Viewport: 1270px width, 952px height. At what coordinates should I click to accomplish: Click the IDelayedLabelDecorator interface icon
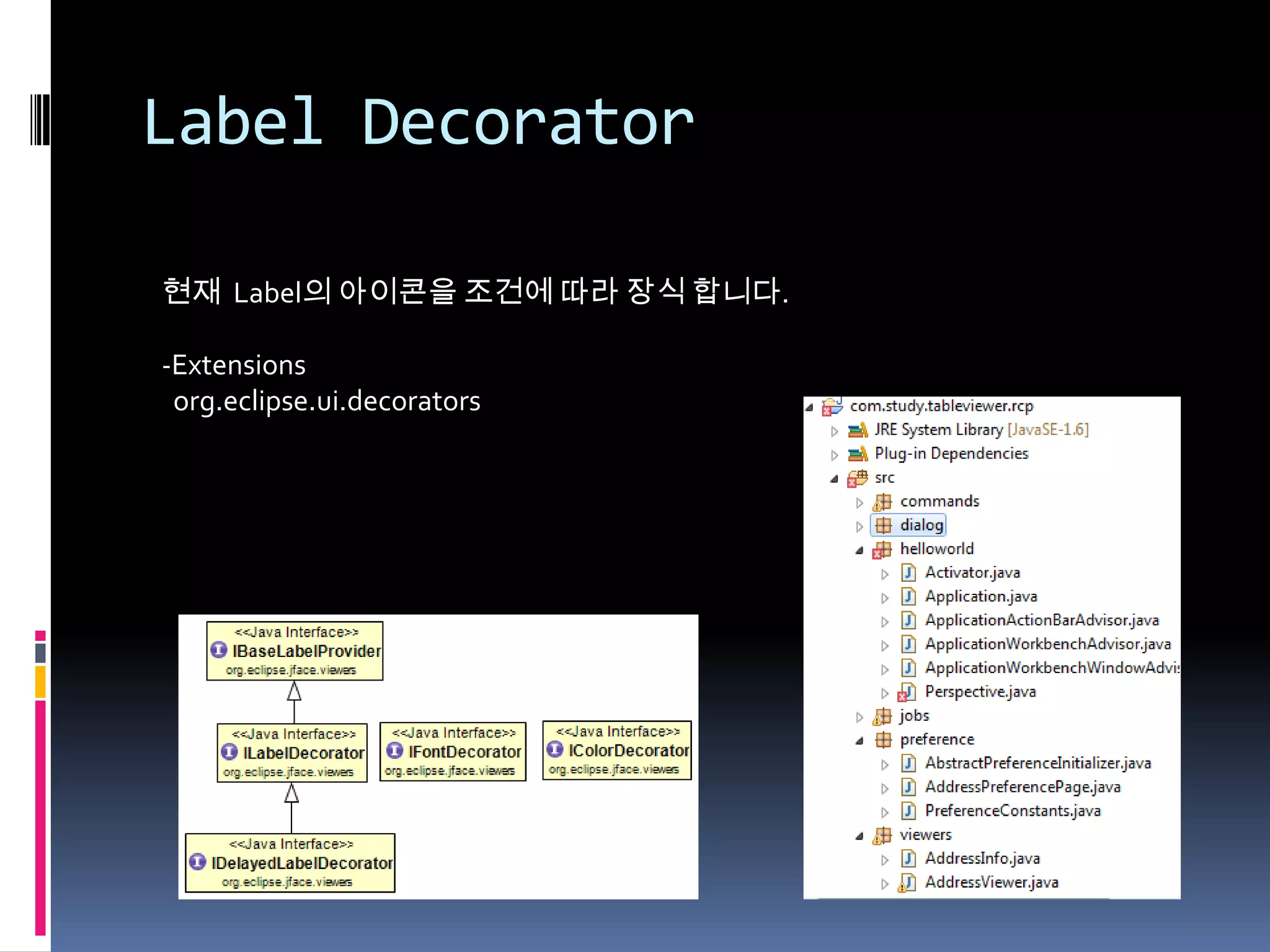(x=198, y=862)
